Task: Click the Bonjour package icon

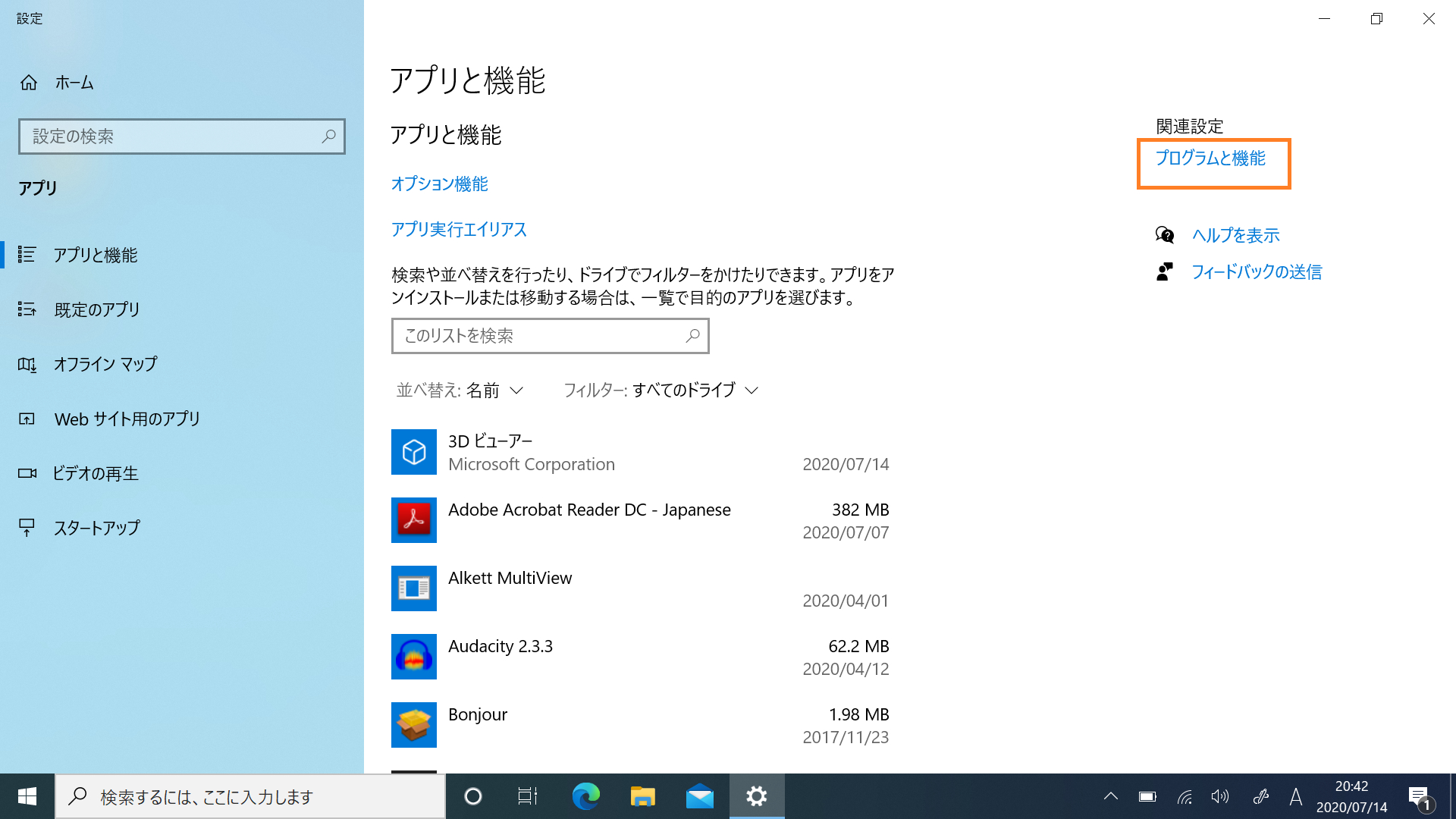Action: coord(413,725)
